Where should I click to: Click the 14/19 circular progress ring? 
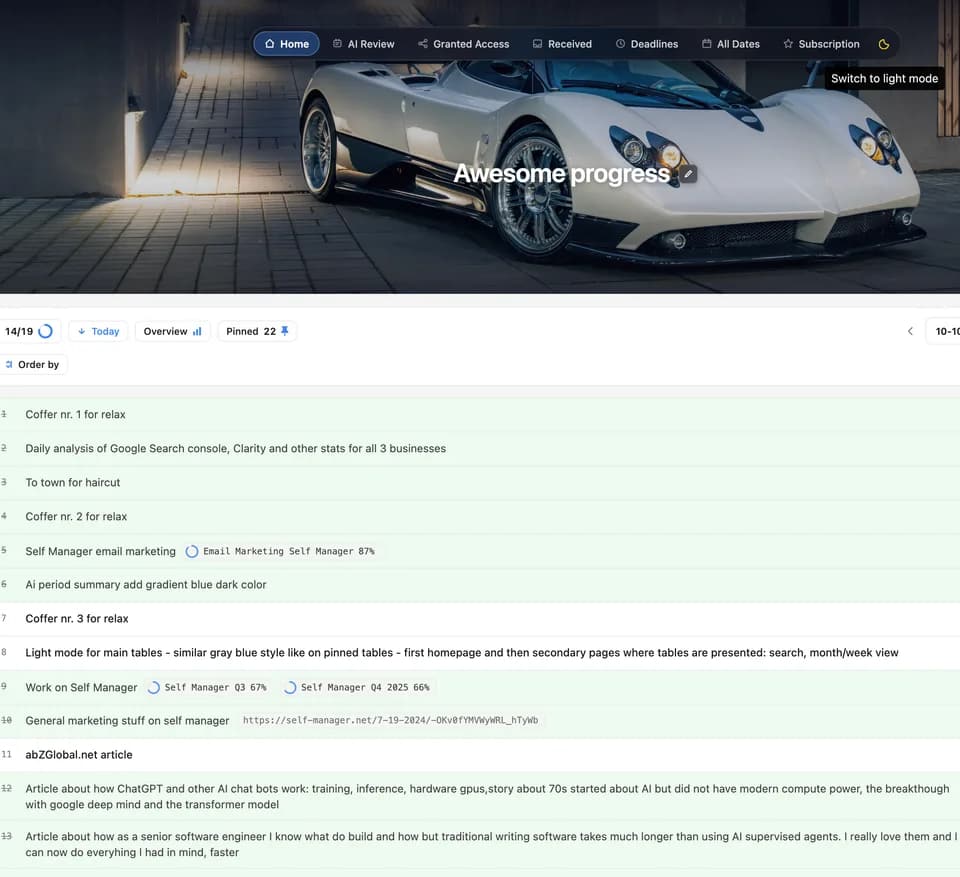(x=45, y=331)
